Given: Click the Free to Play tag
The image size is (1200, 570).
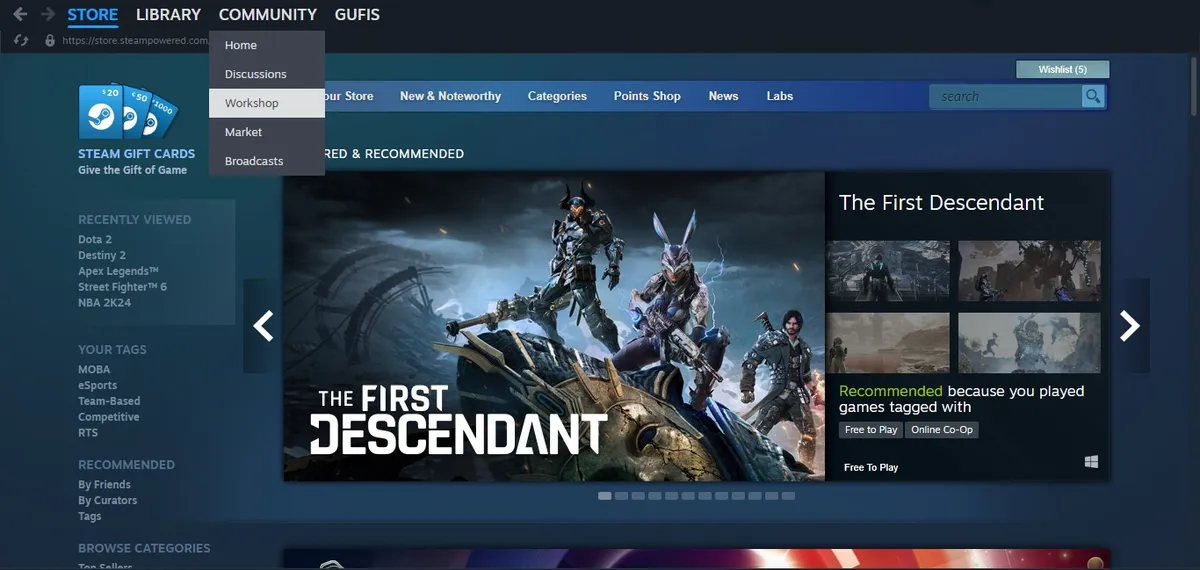Looking at the screenshot, I should (871, 430).
